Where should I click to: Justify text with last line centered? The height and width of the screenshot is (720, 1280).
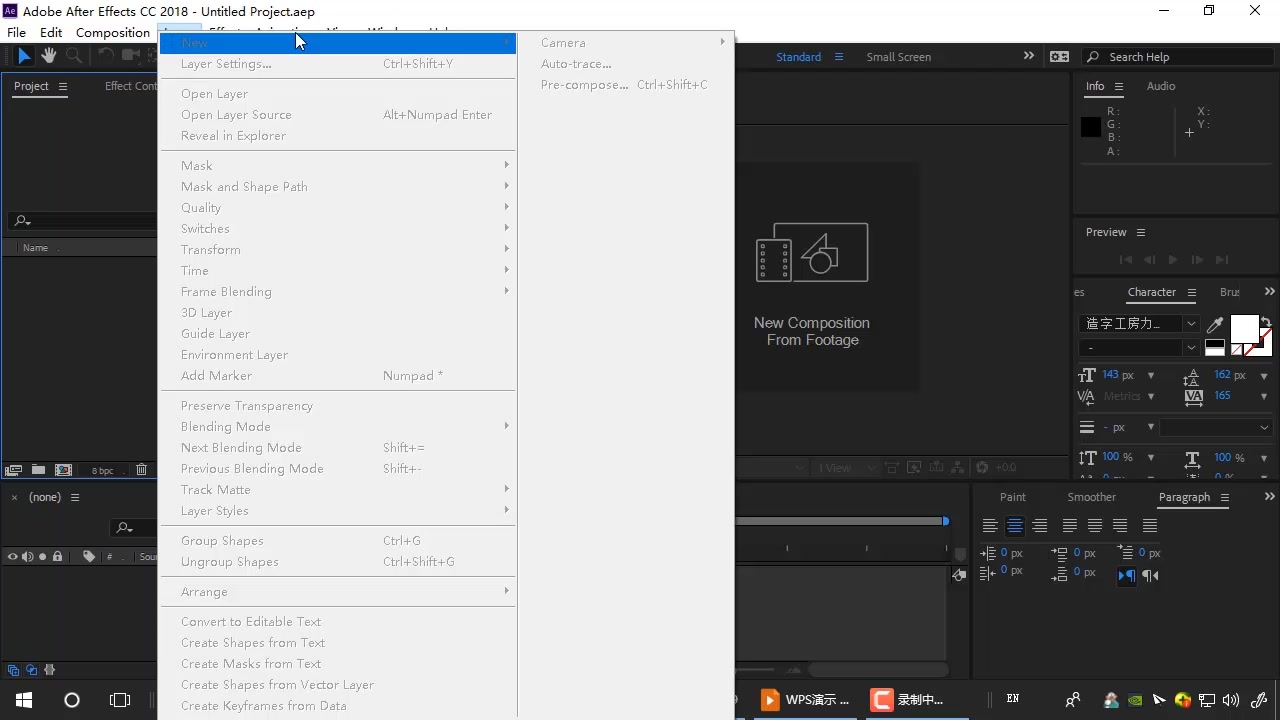[x=1095, y=526]
